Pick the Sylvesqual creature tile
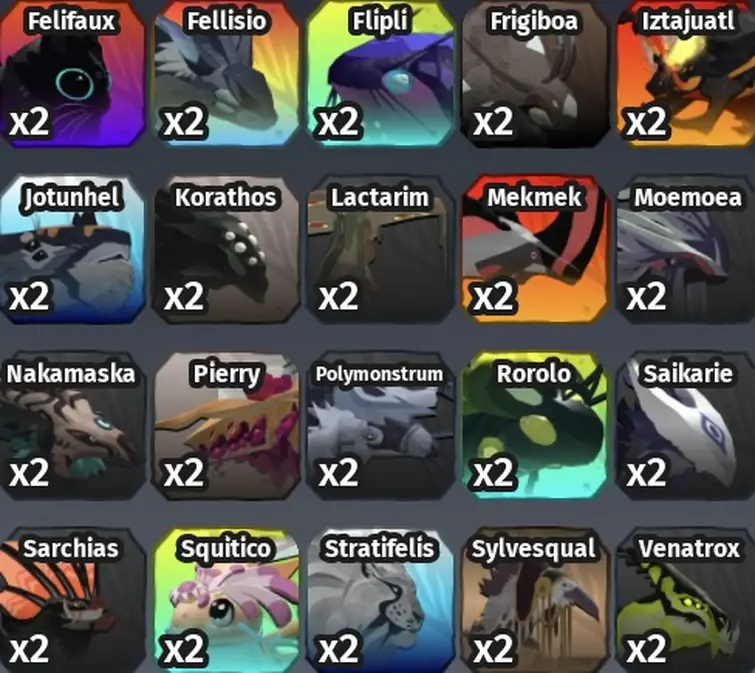This screenshot has height=673, width=755. click(534, 601)
